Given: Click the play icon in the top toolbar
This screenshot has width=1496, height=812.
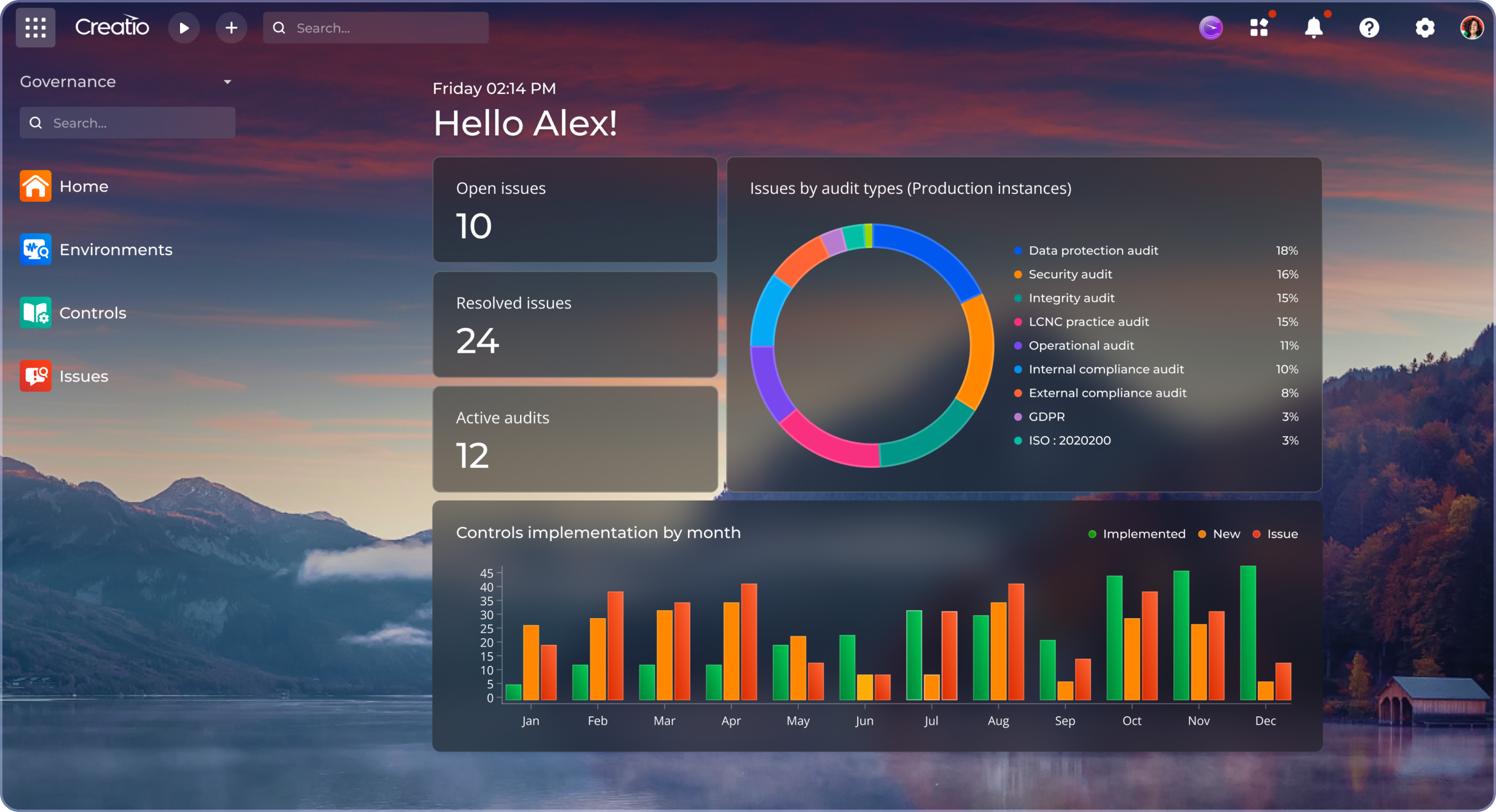Looking at the screenshot, I should click(x=184, y=27).
